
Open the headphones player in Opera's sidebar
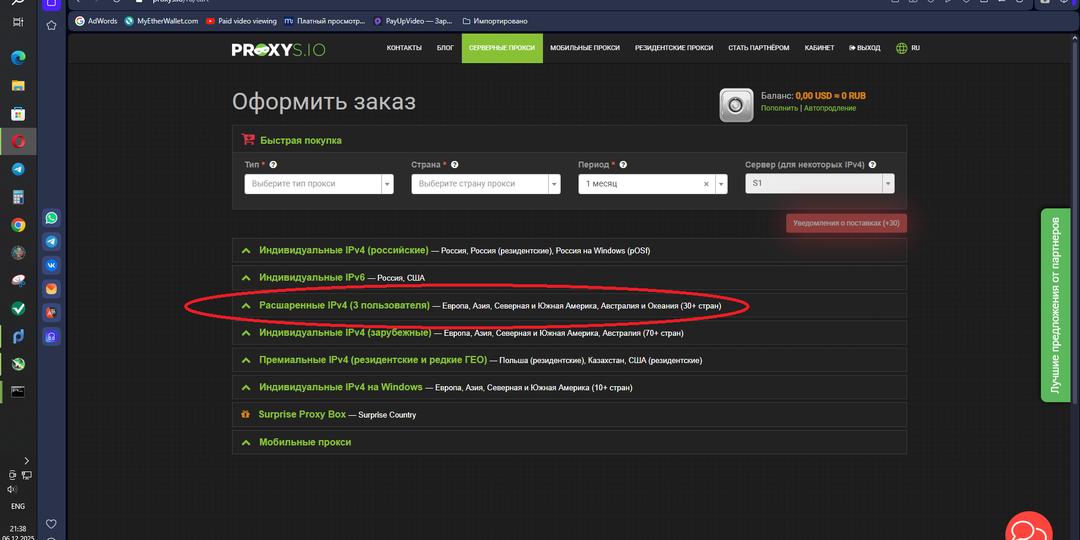tap(52, 337)
